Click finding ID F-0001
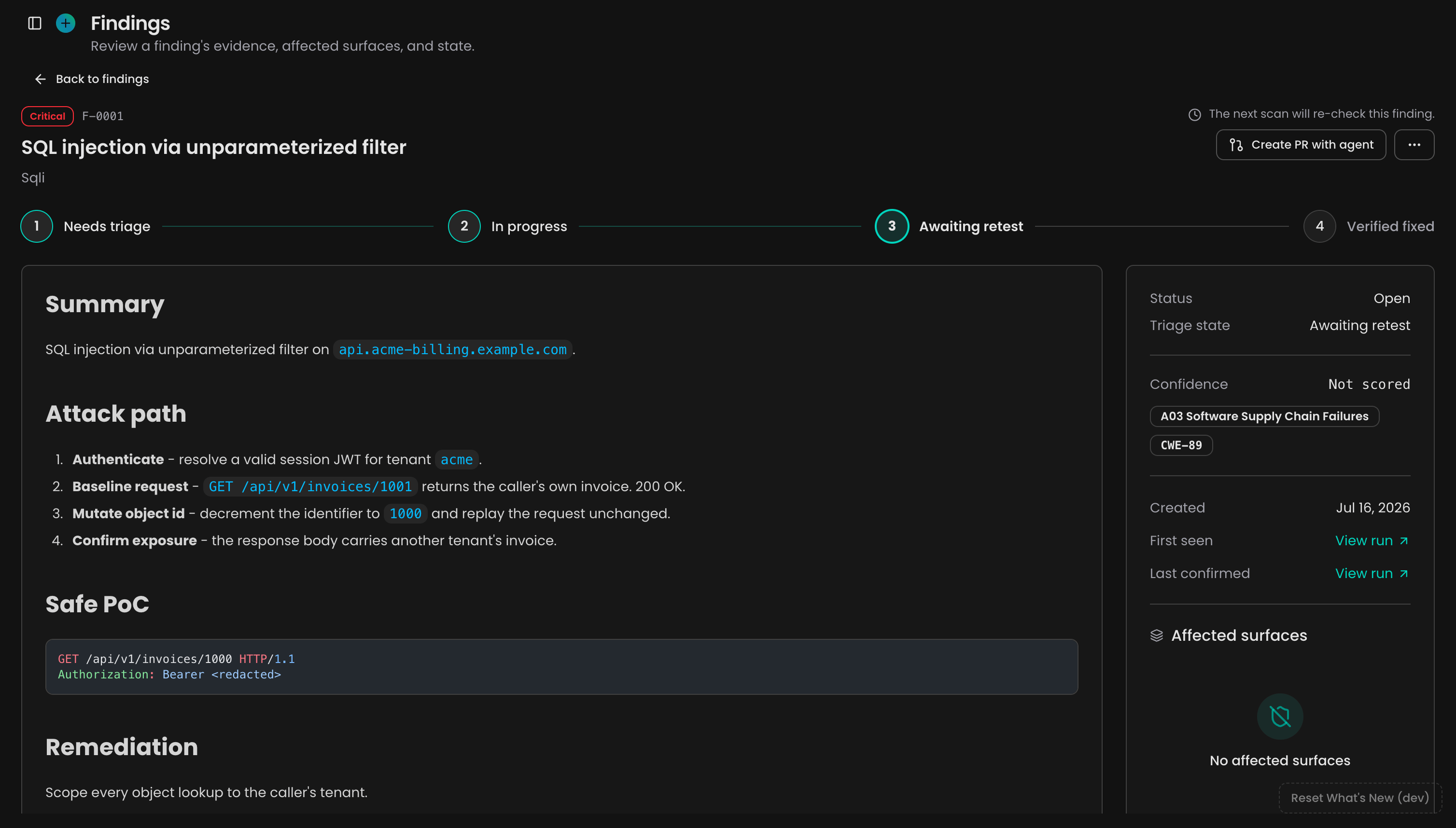 point(102,116)
